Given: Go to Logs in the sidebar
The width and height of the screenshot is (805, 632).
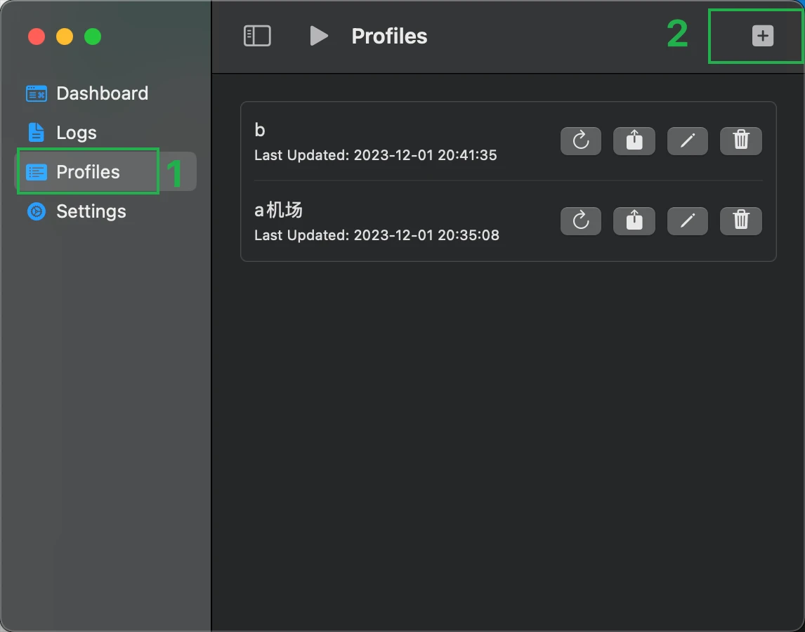Looking at the screenshot, I should coord(76,133).
